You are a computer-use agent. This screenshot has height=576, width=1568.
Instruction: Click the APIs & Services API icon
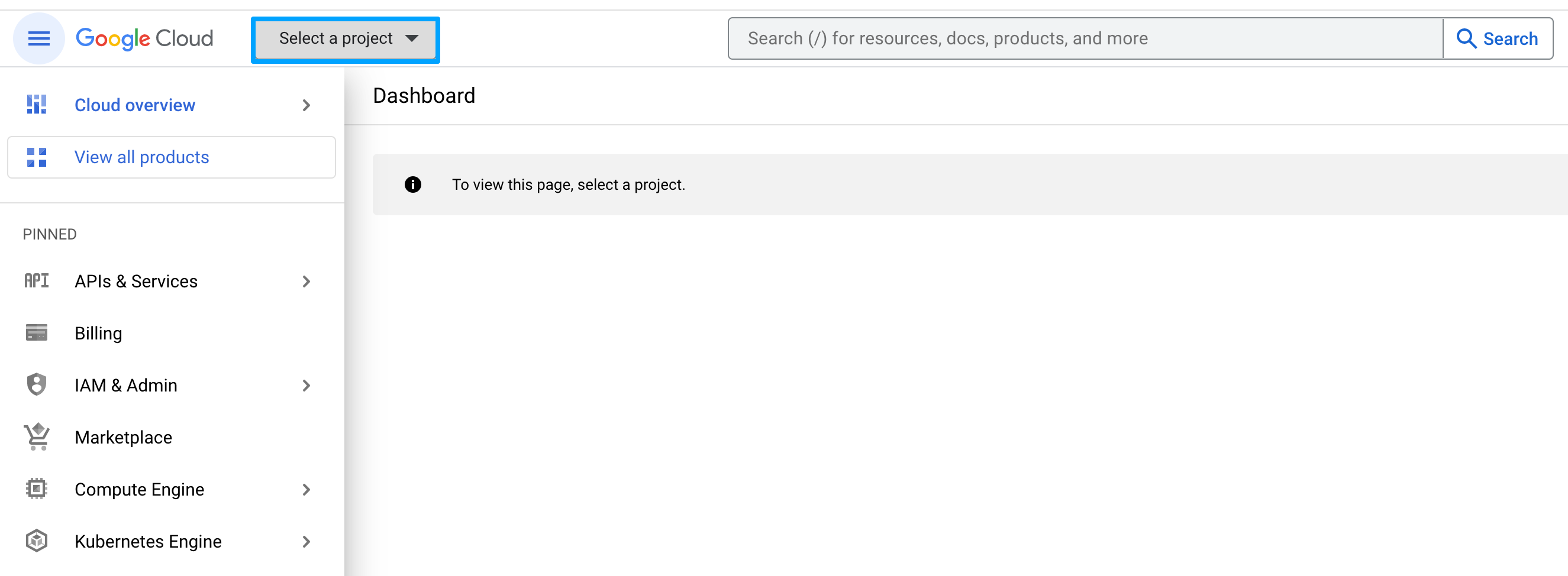click(37, 281)
